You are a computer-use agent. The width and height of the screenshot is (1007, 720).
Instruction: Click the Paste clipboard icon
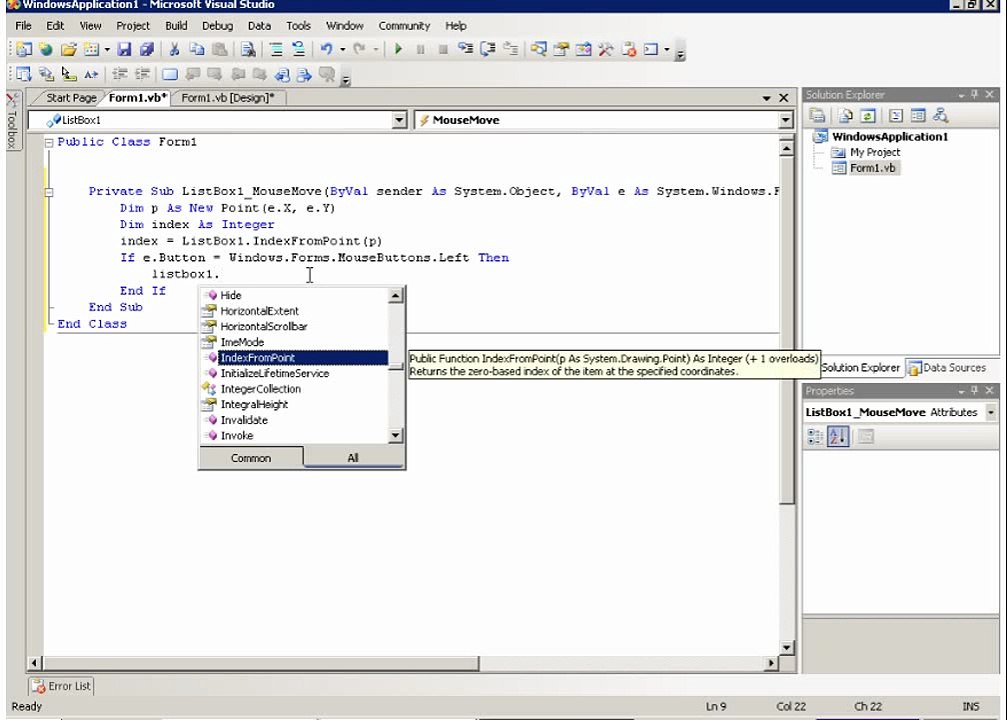[x=220, y=49]
